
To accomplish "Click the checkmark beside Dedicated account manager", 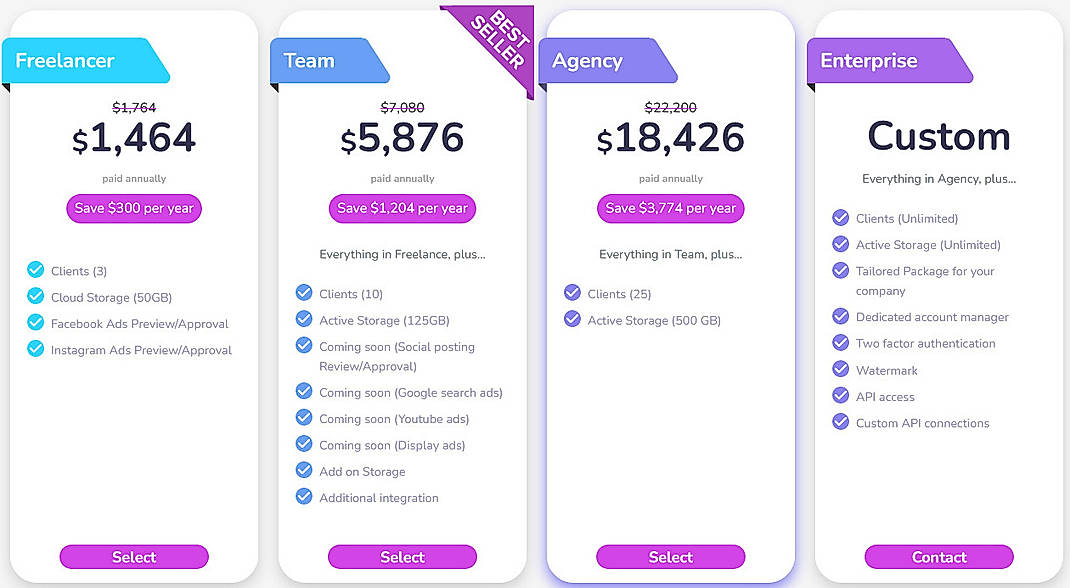I will (840, 316).
